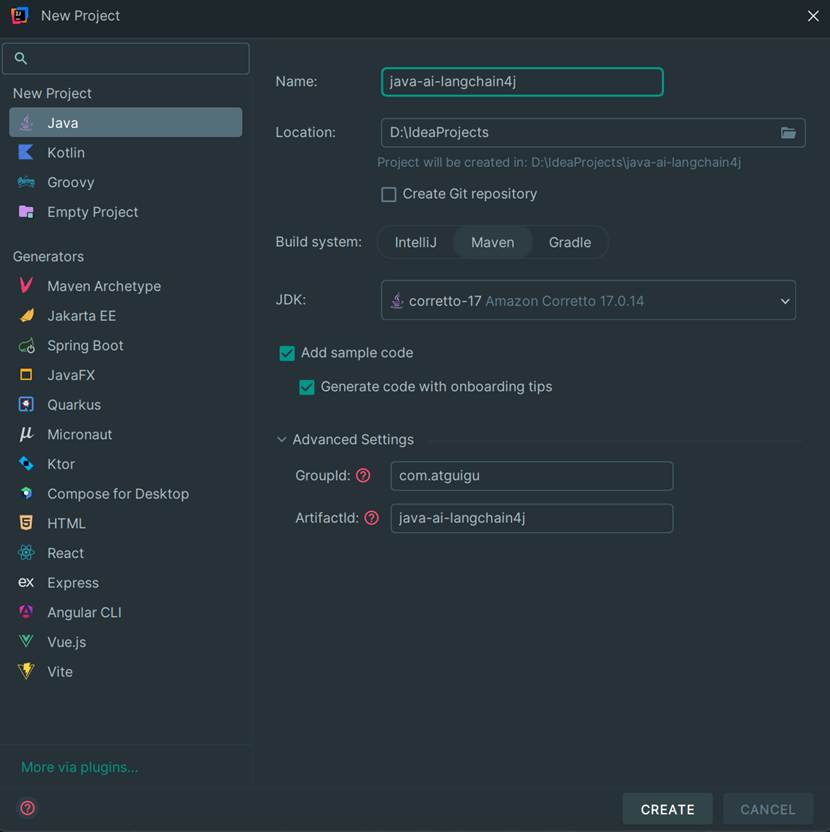Choose the Kotlin icon in sidebar
Viewport: 830px width, 832px height.
[x=25, y=152]
